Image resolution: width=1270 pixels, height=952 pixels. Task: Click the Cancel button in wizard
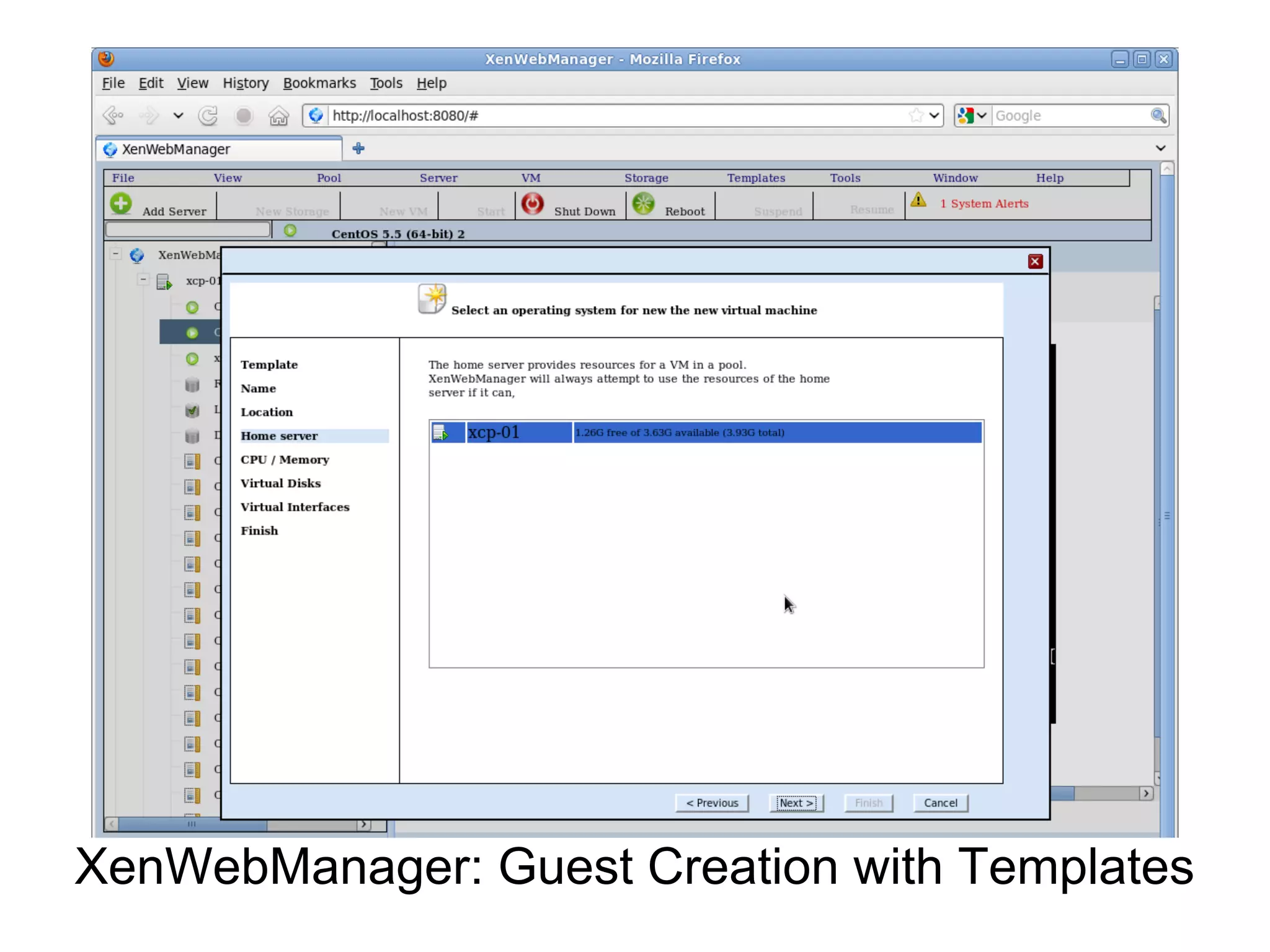(x=941, y=803)
